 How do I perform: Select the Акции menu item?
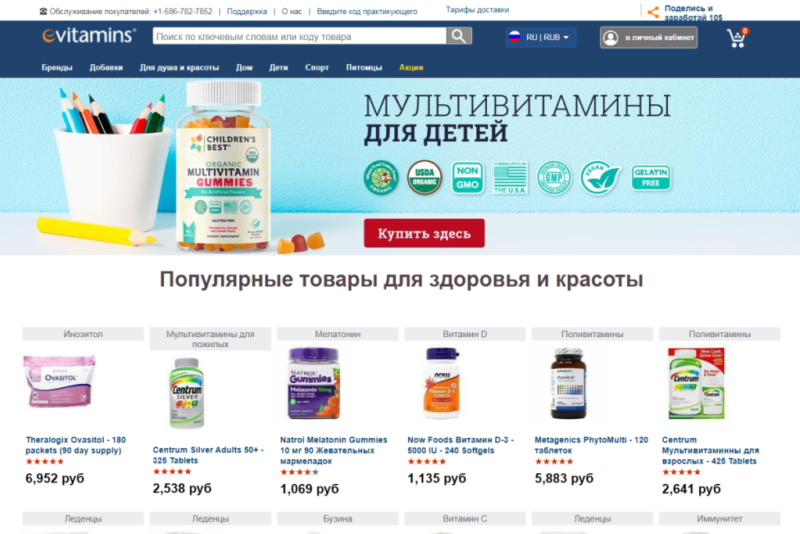(x=411, y=67)
